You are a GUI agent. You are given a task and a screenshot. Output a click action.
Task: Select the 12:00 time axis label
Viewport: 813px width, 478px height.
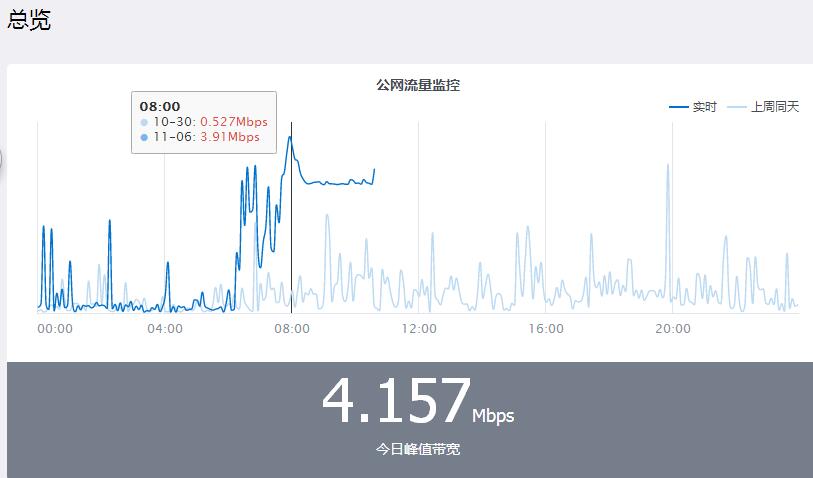[418, 329]
